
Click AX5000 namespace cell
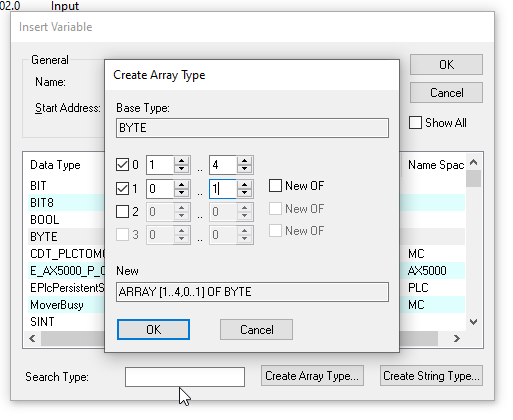coord(427,271)
